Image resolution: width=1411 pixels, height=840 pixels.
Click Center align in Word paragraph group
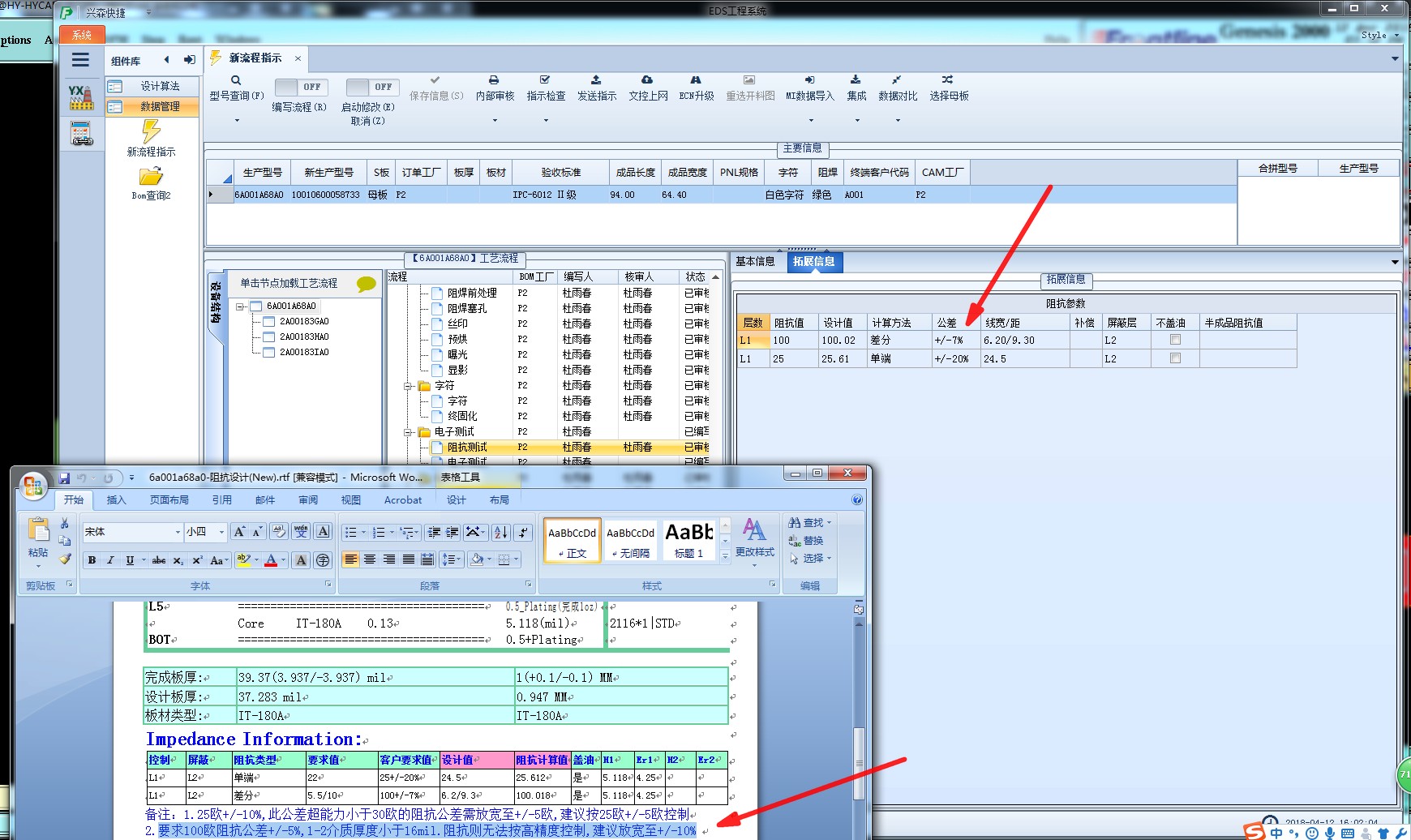pyautogui.click(x=370, y=559)
